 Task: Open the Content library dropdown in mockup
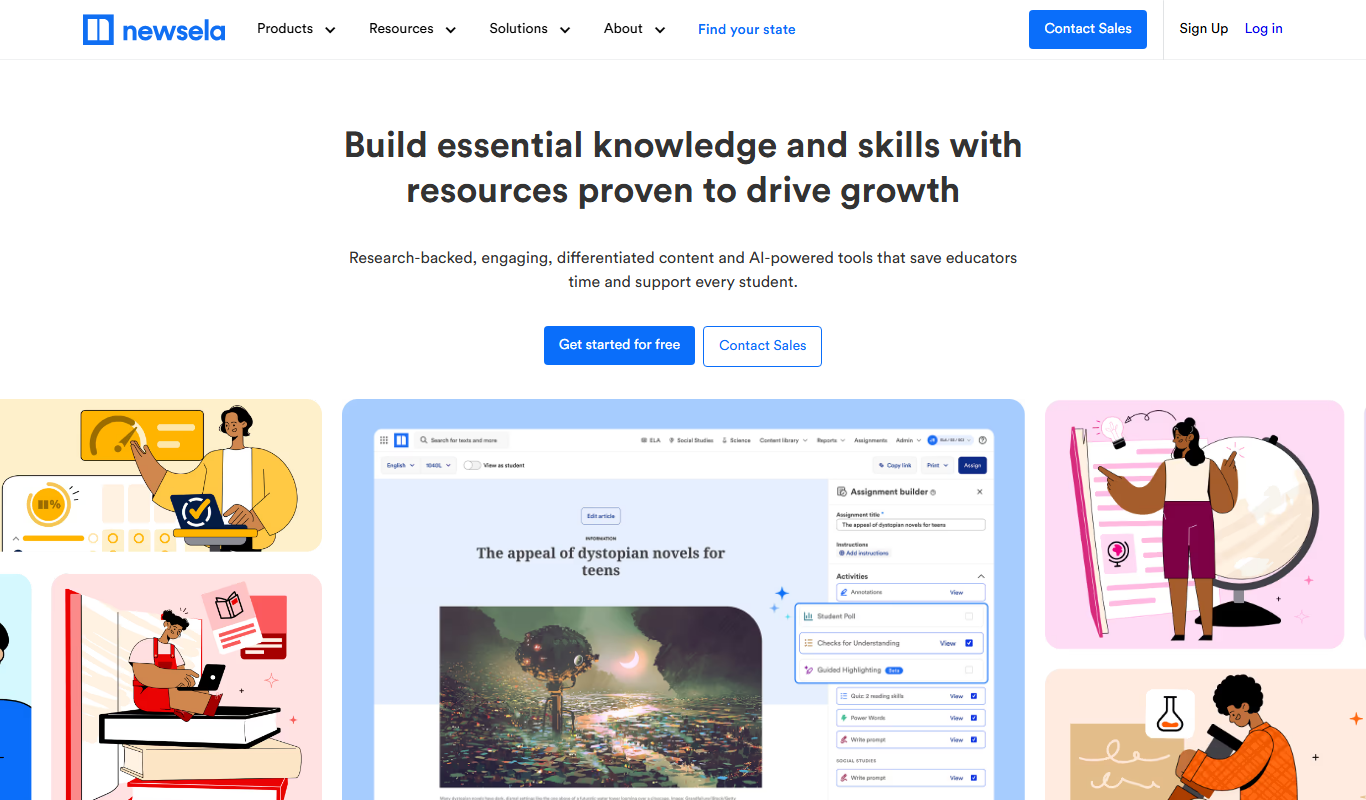click(783, 440)
